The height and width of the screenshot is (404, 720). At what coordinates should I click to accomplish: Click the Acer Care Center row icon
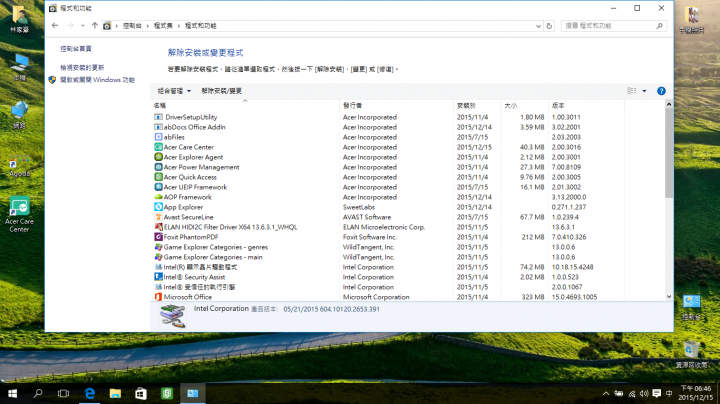[x=158, y=147]
